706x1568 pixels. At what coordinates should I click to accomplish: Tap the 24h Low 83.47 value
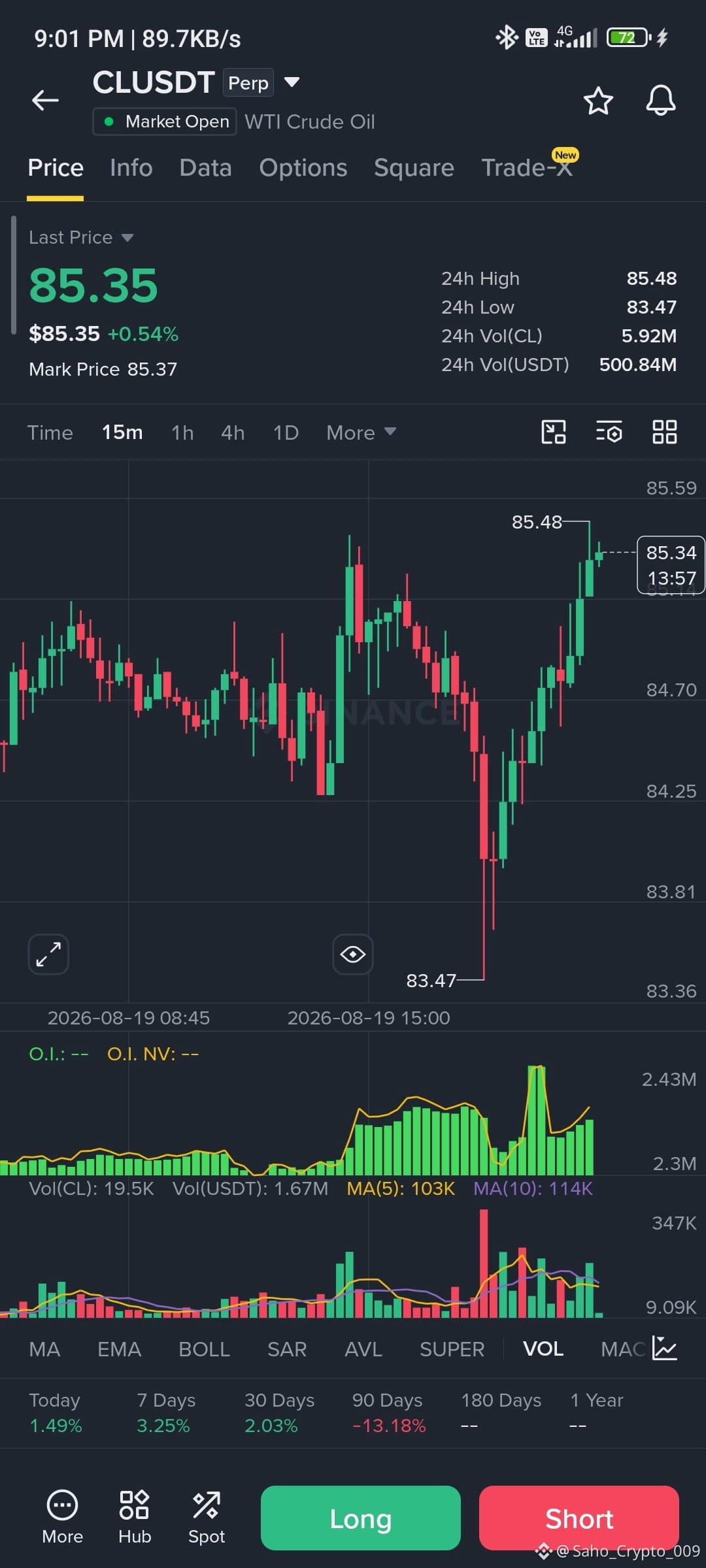coord(652,307)
